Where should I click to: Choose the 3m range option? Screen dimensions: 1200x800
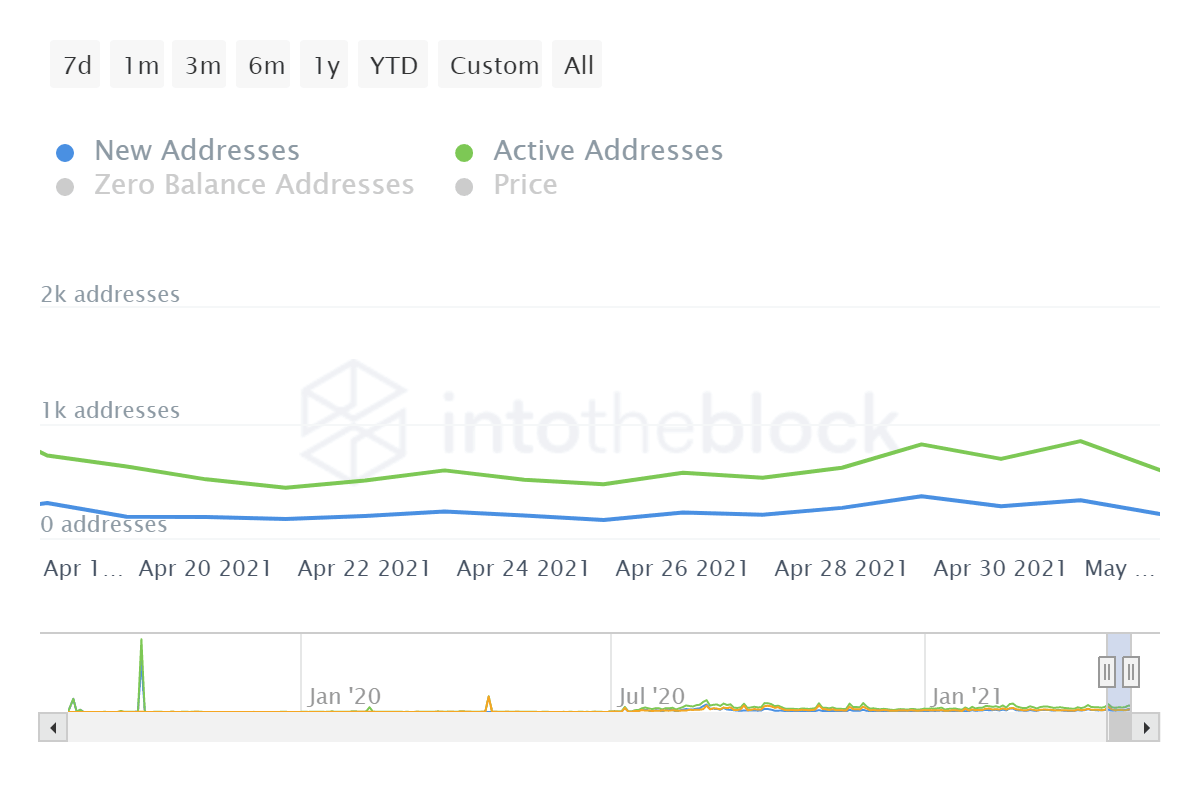point(202,65)
